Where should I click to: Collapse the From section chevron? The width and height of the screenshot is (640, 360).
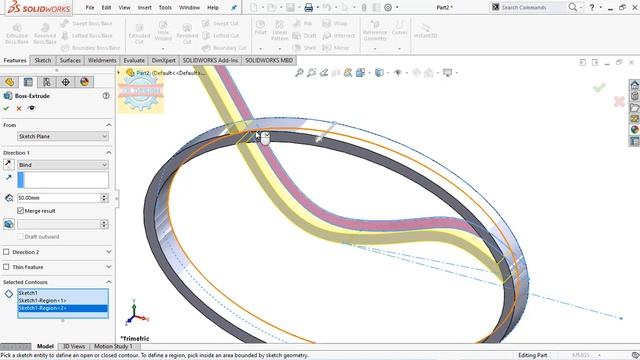coord(109,125)
